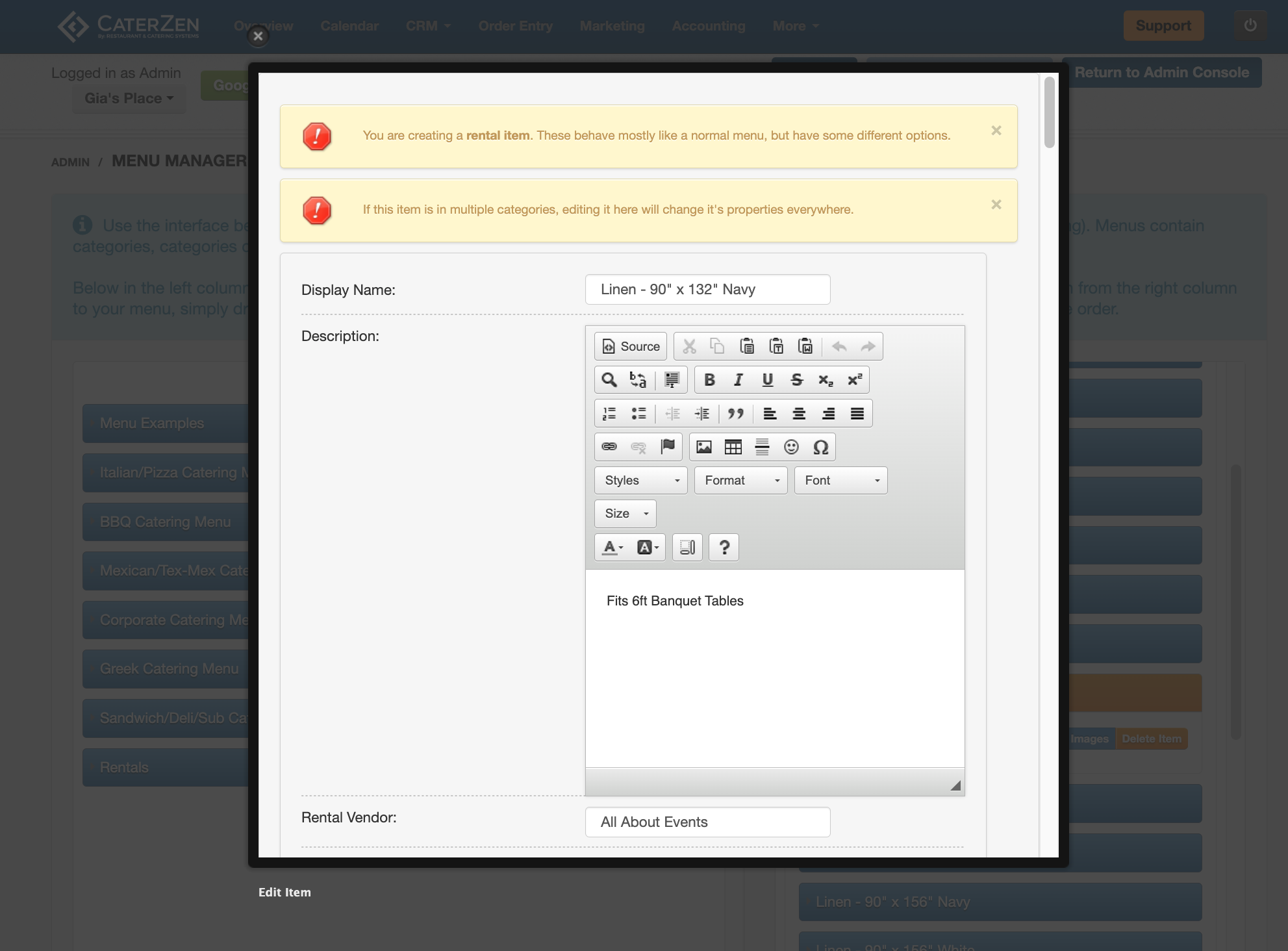1288x951 pixels.
Task: Insert a numbered list
Action: (609, 414)
